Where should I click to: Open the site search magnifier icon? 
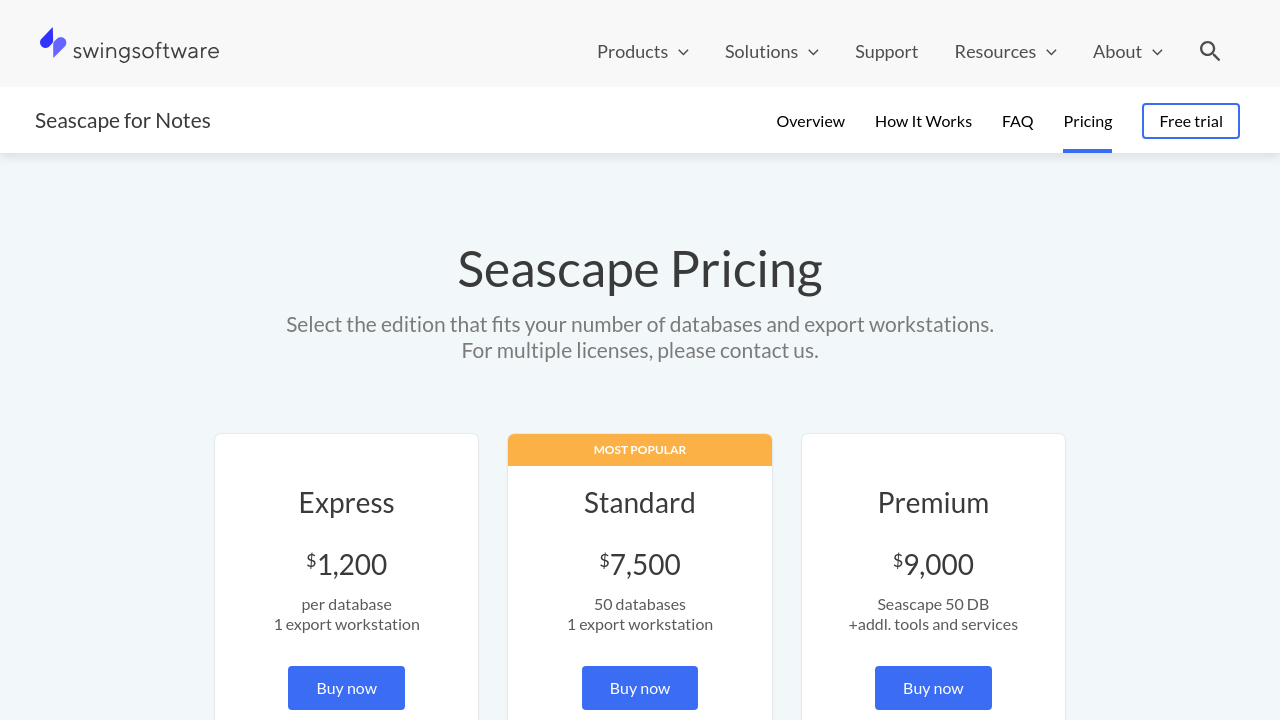tap(1210, 51)
